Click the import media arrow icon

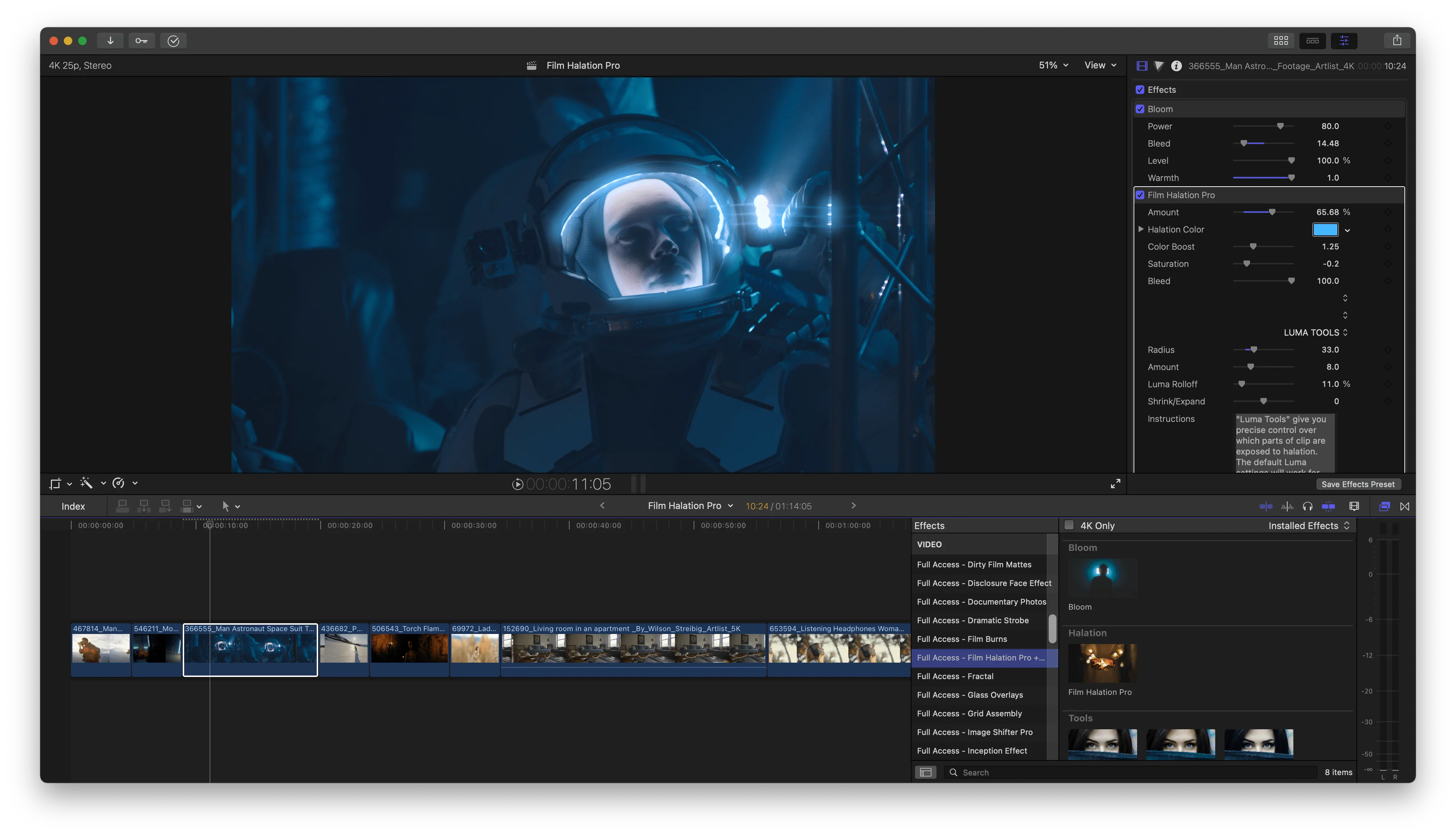click(110, 41)
